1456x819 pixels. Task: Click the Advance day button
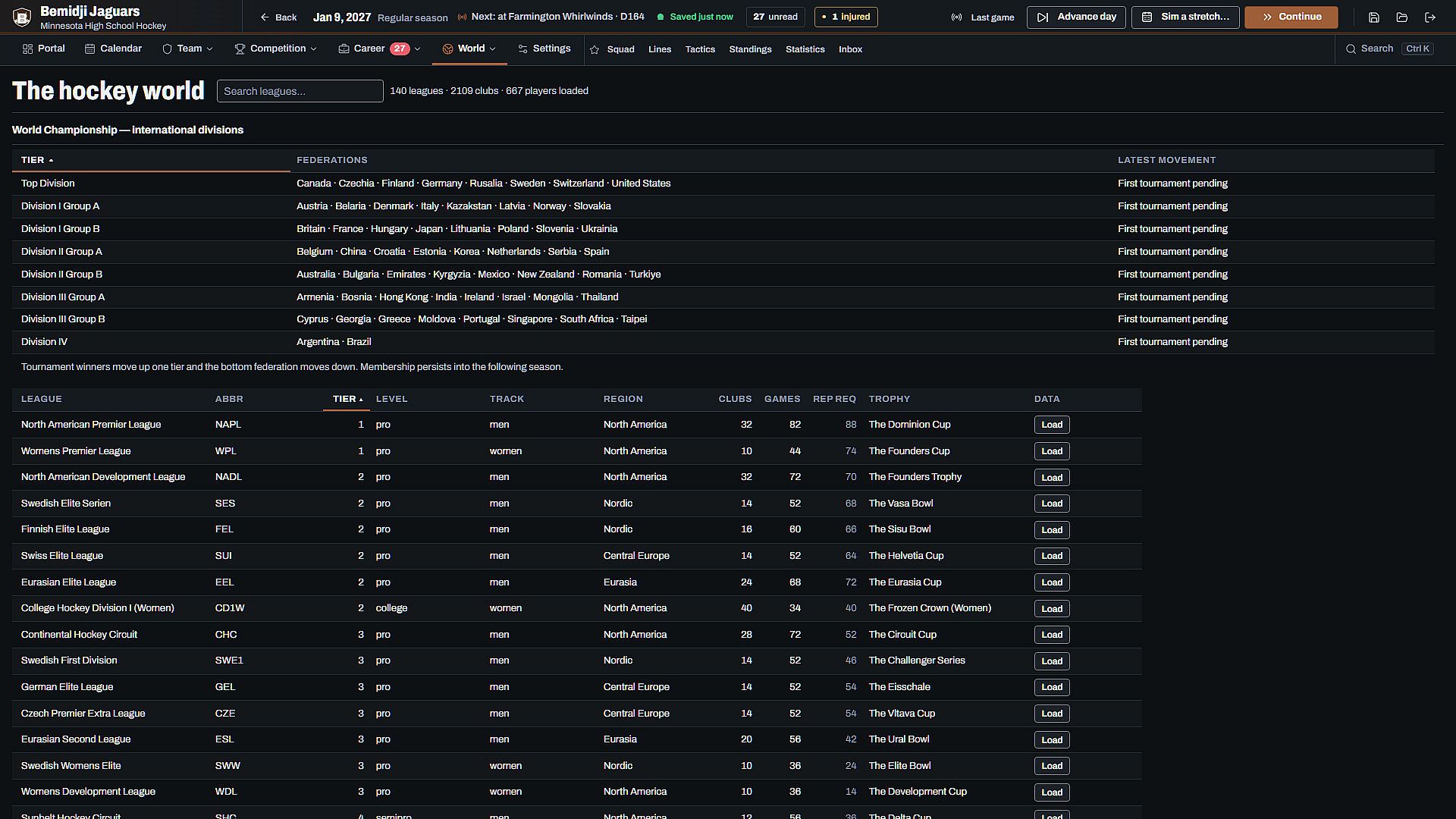(x=1076, y=17)
